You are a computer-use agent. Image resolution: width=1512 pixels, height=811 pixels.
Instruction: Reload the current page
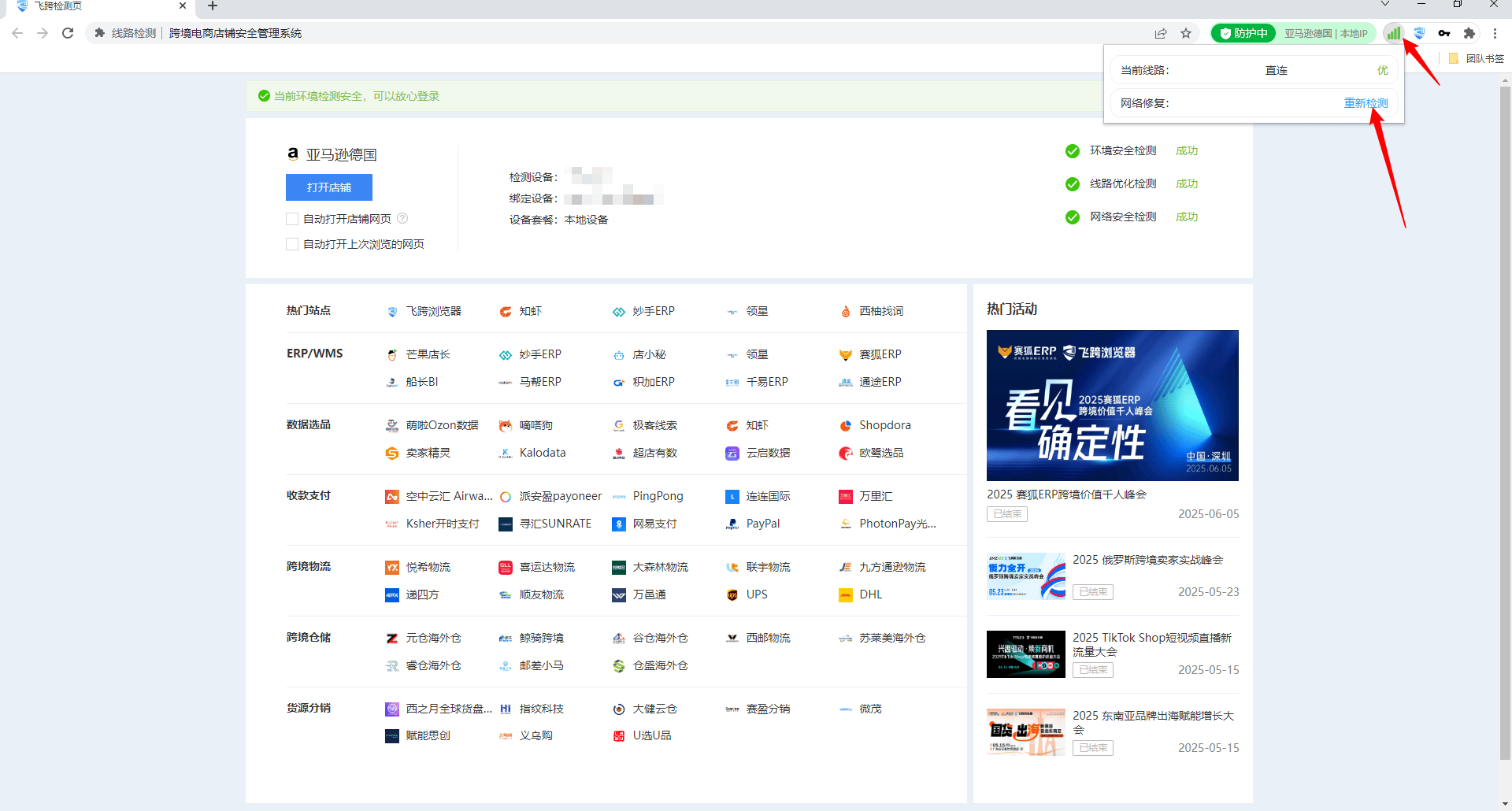[x=68, y=33]
